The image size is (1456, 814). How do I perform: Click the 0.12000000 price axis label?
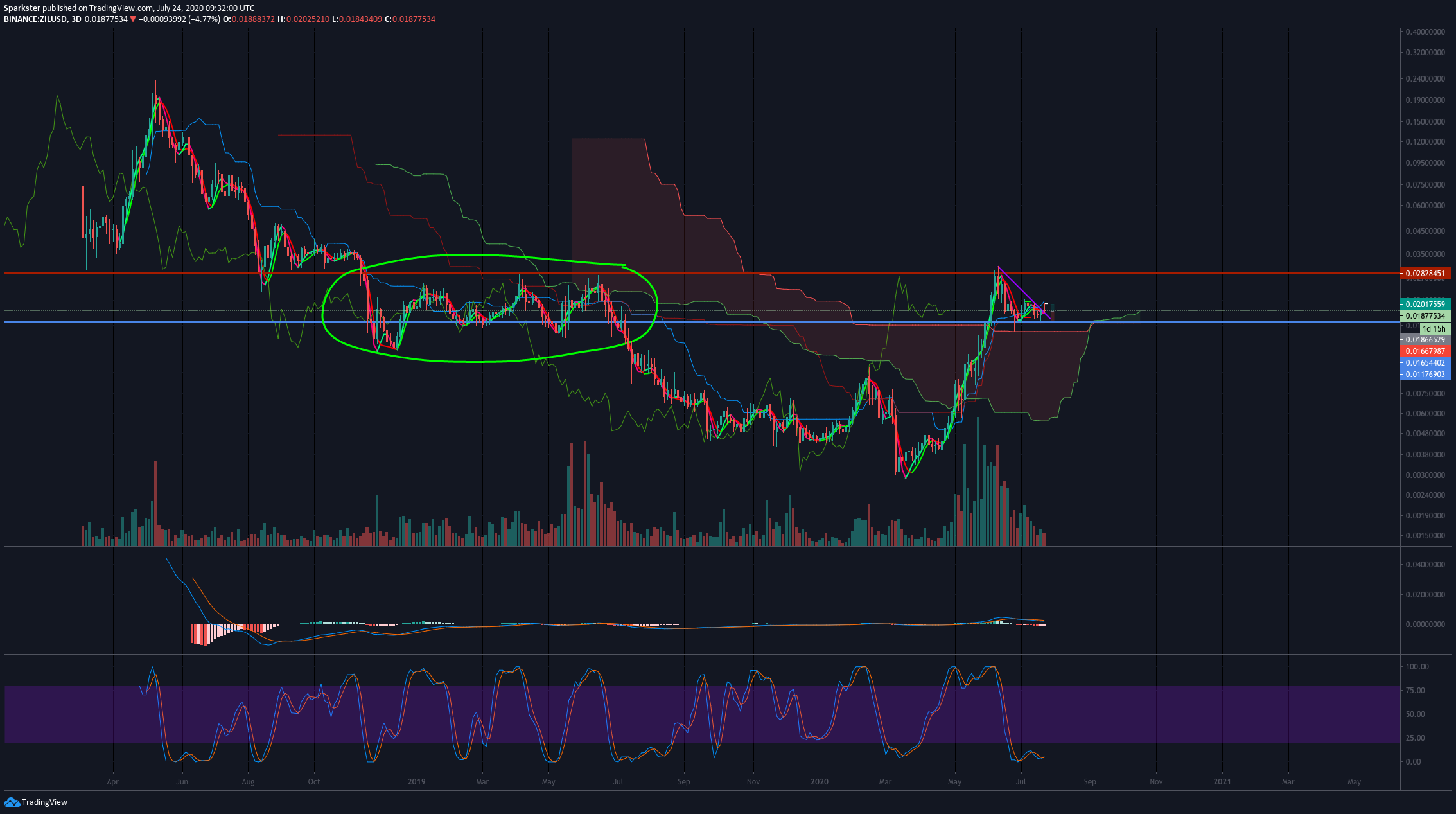[1425, 142]
